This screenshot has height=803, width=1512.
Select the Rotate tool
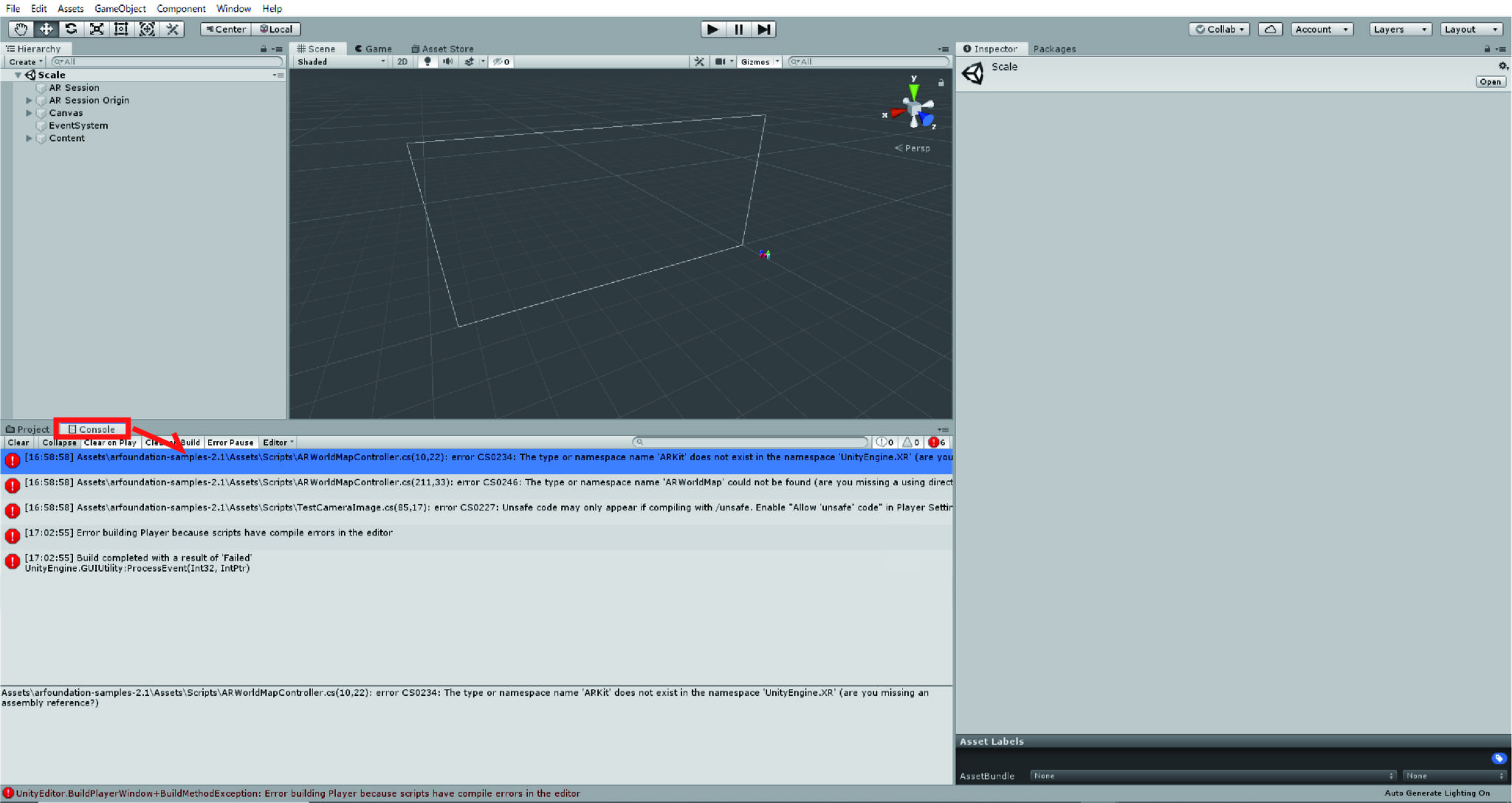72,29
